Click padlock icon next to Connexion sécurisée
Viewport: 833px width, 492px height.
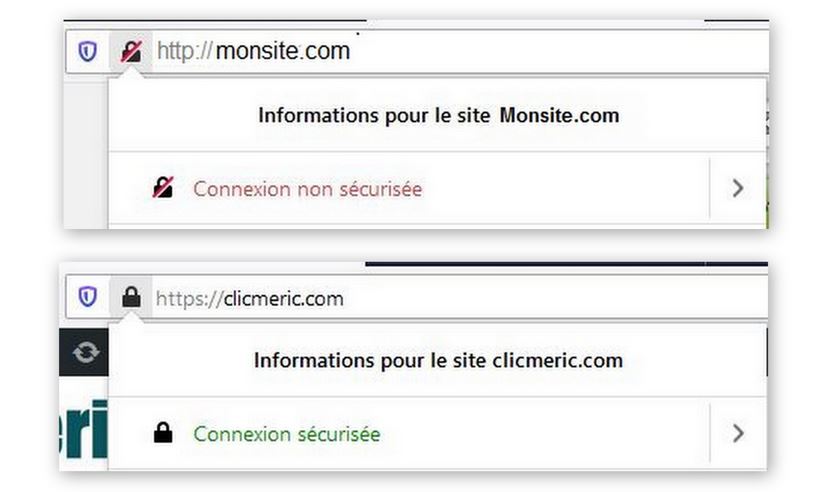(x=163, y=432)
